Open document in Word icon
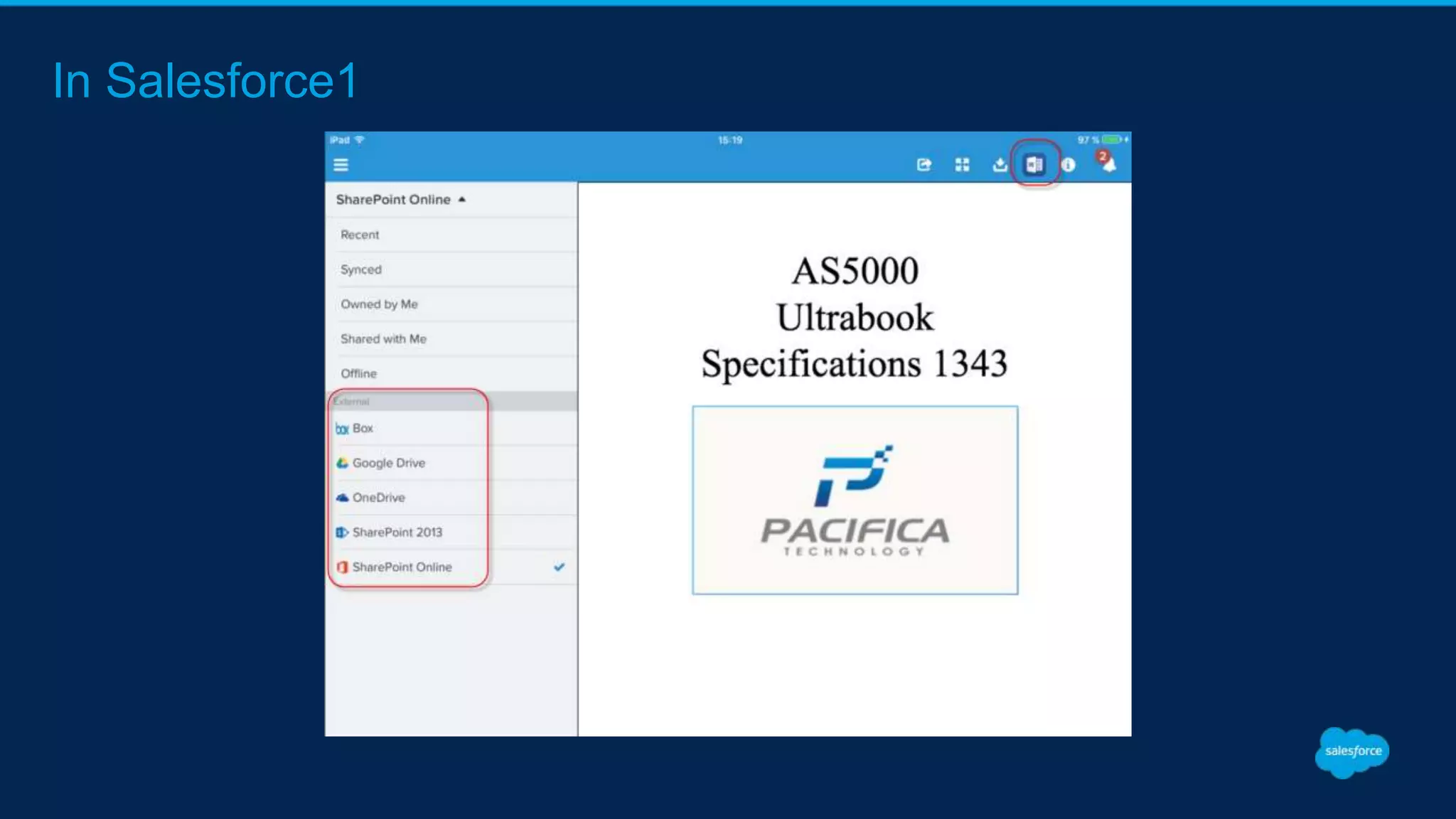This screenshot has width=1456, height=819. tap(1034, 165)
